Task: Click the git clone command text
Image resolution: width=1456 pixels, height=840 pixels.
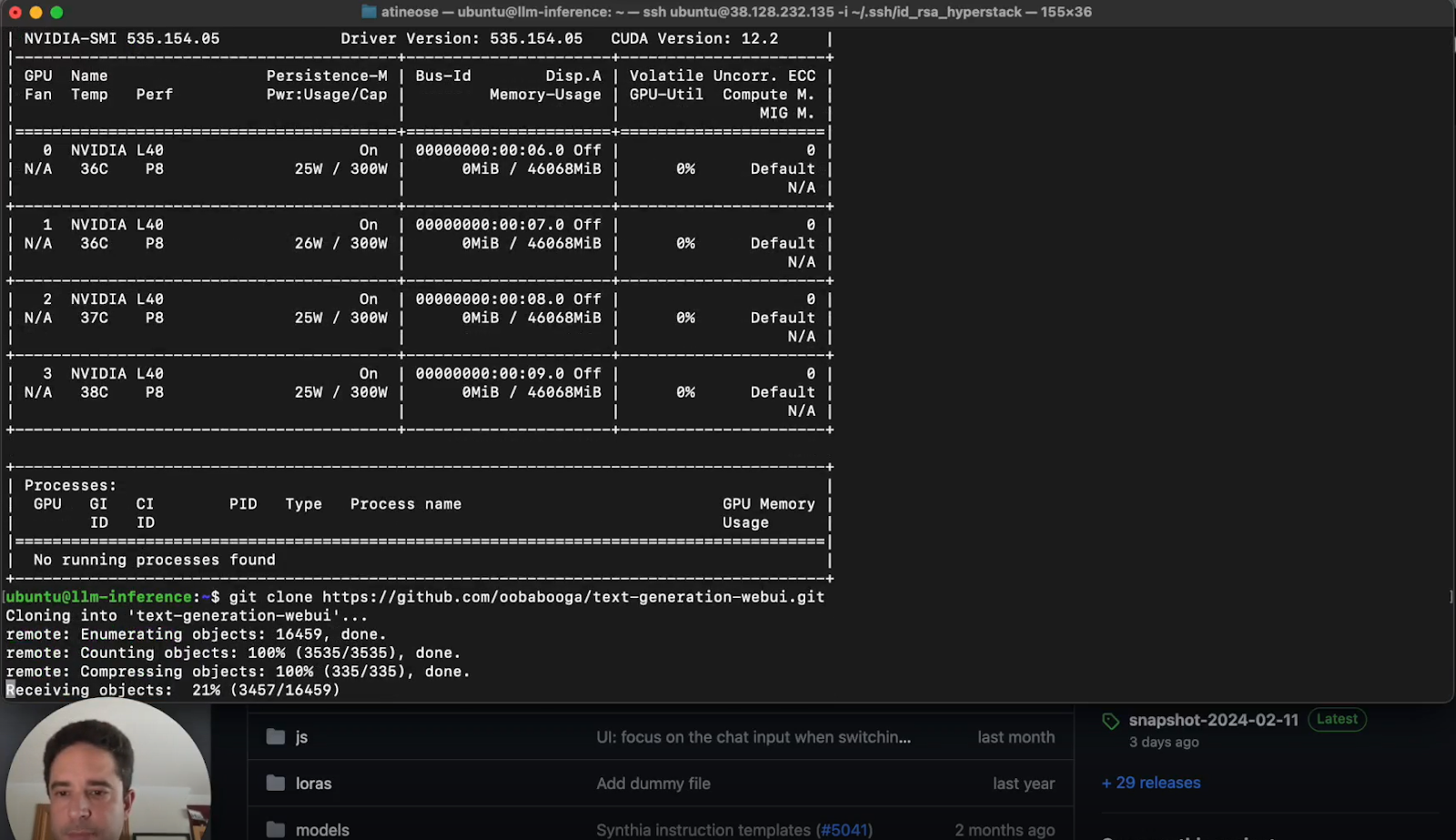Action: (x=527, y=597)
